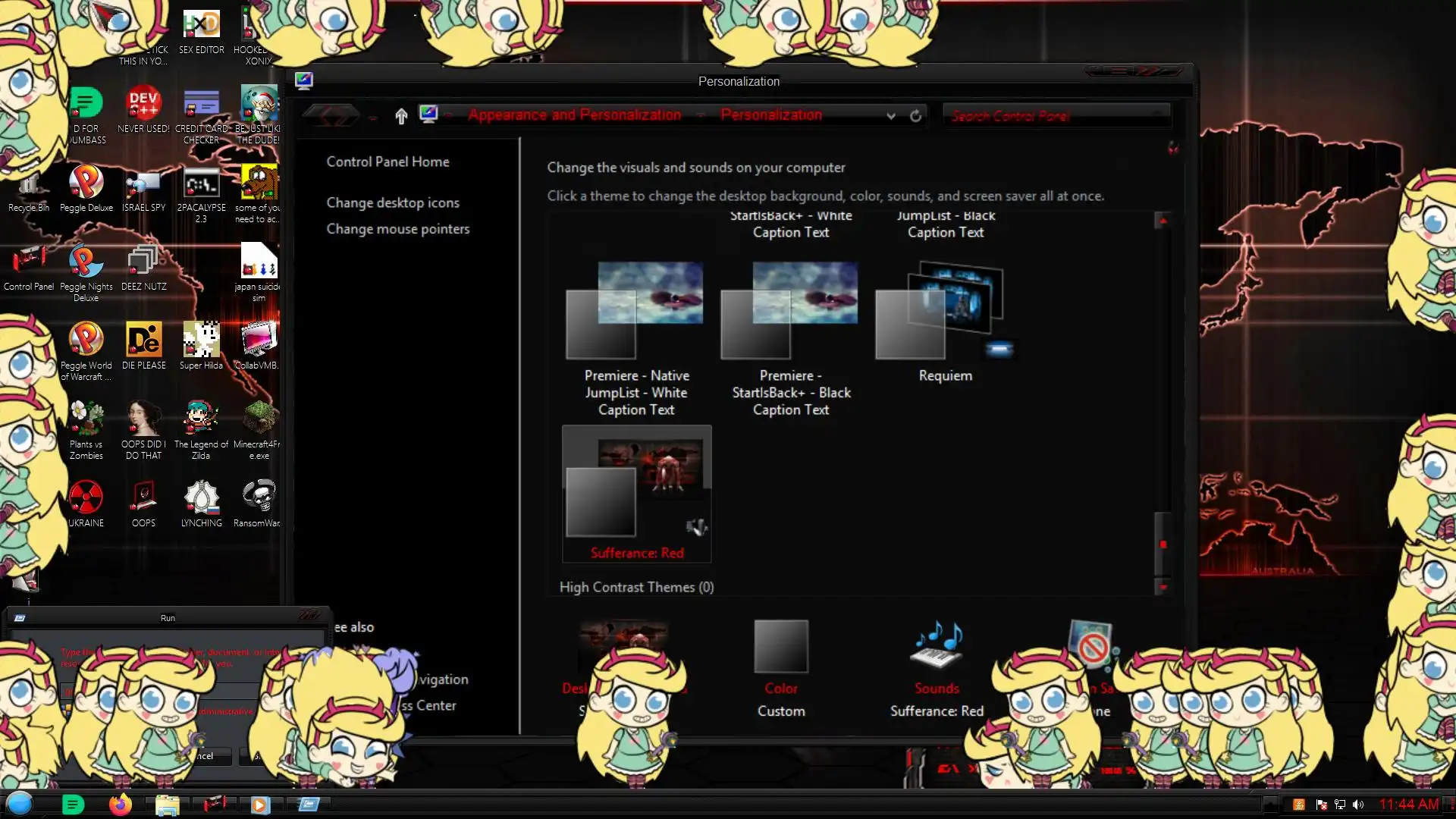Click the Search Control Panel field
Screen dimensions: 1456x819
coord(1046,116)
